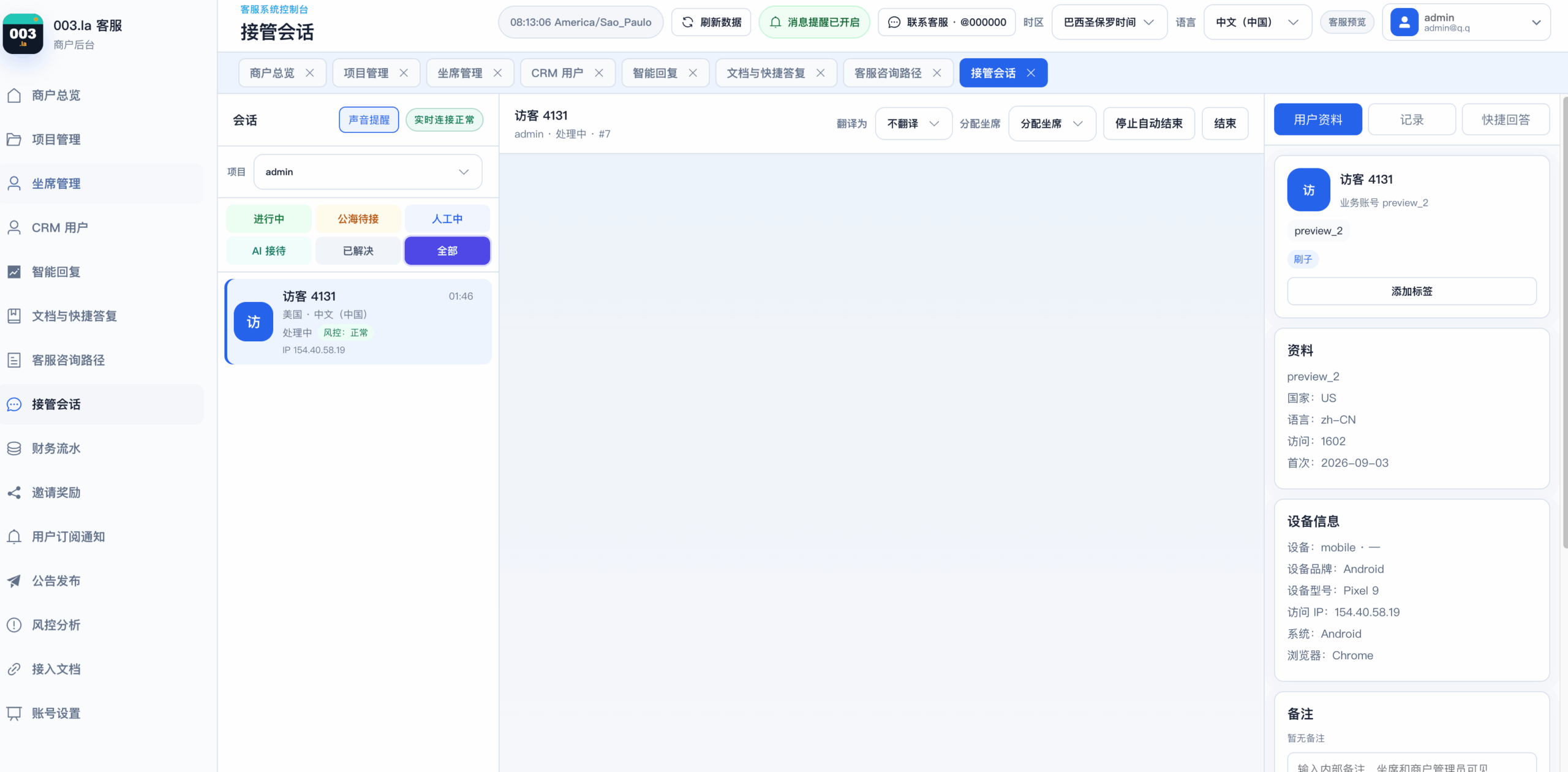Click the 客服咨询路径 document icon
The width and height of the screenshot is (1568, 772).
(x=14, y=360)
